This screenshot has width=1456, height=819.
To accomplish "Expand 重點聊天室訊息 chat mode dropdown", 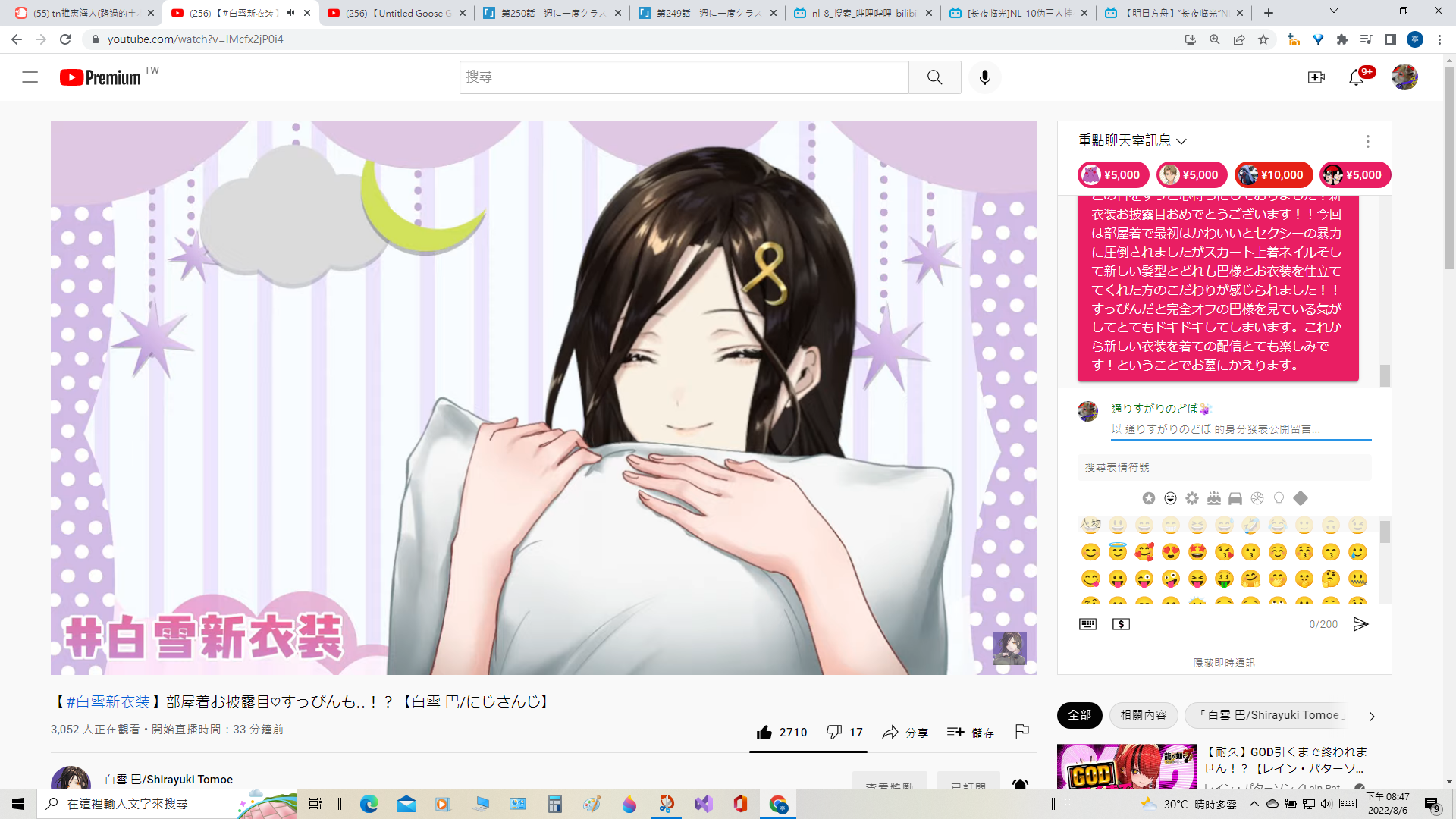I will coord(1132,141).
